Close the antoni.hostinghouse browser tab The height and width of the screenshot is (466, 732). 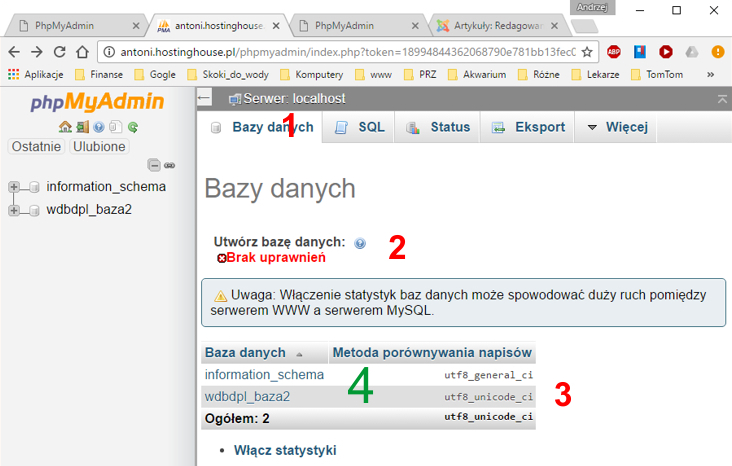tap(276, 26)
